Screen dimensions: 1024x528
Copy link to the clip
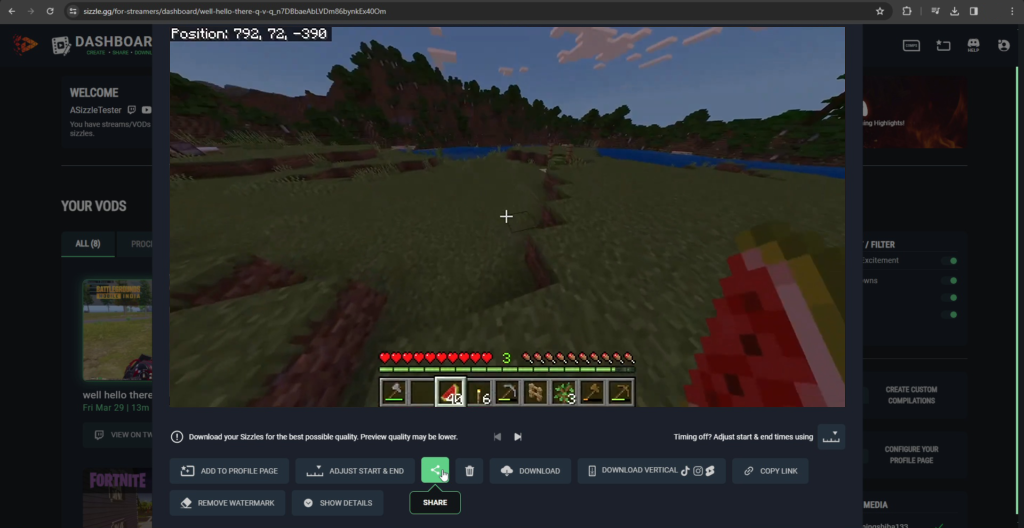tap(770, 470)
